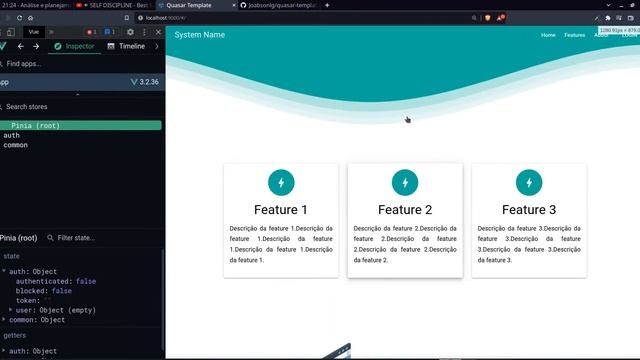The height and width of the screenshot is (360, 640).
Task: Open the tab search chevron in the title bar
Action: [x=608, y=5]
